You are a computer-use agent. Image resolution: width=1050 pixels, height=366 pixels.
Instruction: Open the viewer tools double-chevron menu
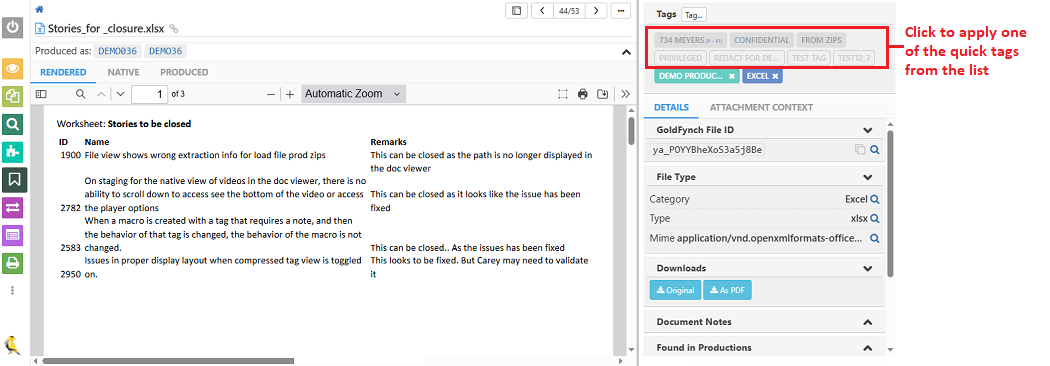pyautogui.click(x=625, y=94)
